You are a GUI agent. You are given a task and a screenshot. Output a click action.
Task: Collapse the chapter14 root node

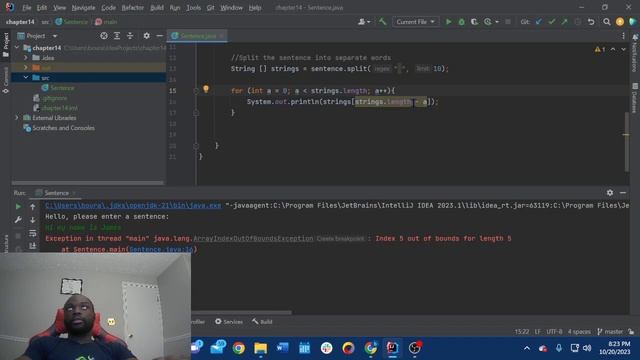(17, 48)
